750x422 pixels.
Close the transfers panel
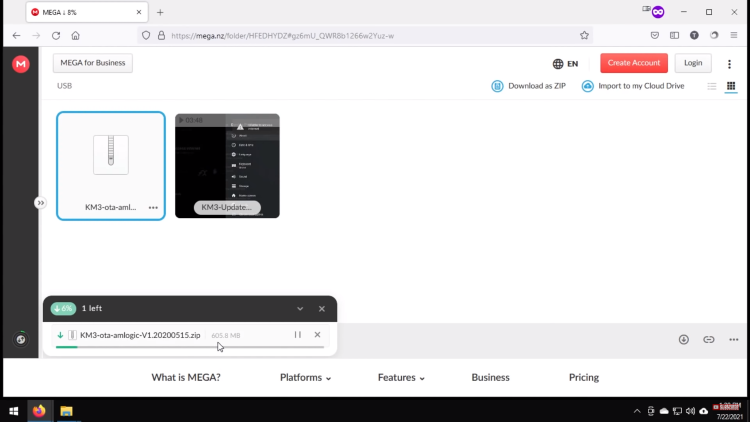pyautogui.click(x=322, y=309)
